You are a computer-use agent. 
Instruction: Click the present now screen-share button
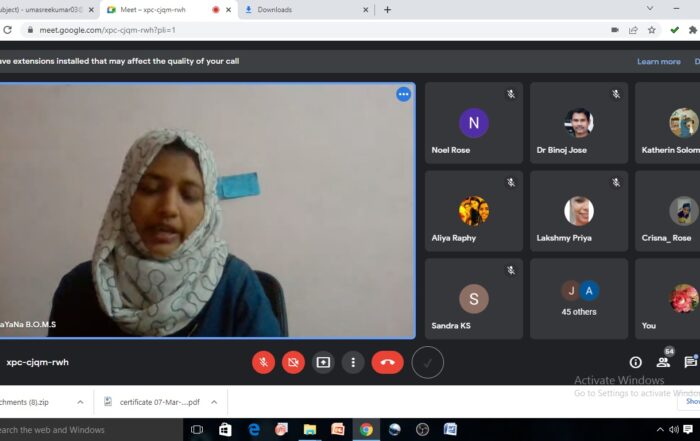[323, 362]
